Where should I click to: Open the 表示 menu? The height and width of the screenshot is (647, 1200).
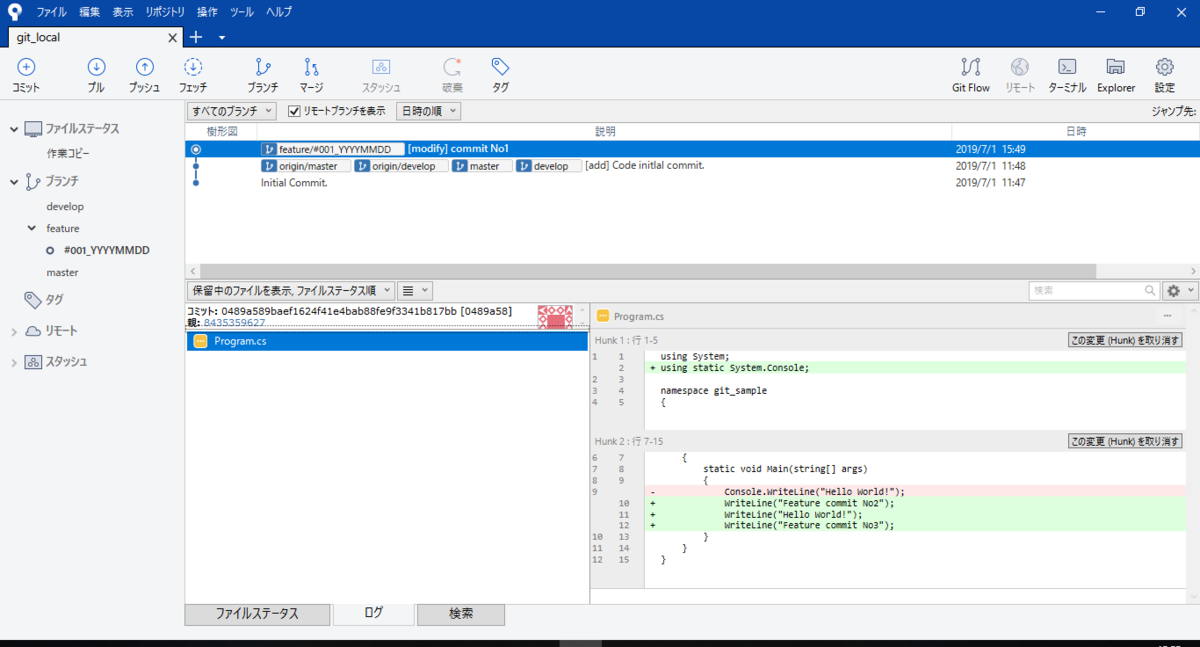[123, 12]
